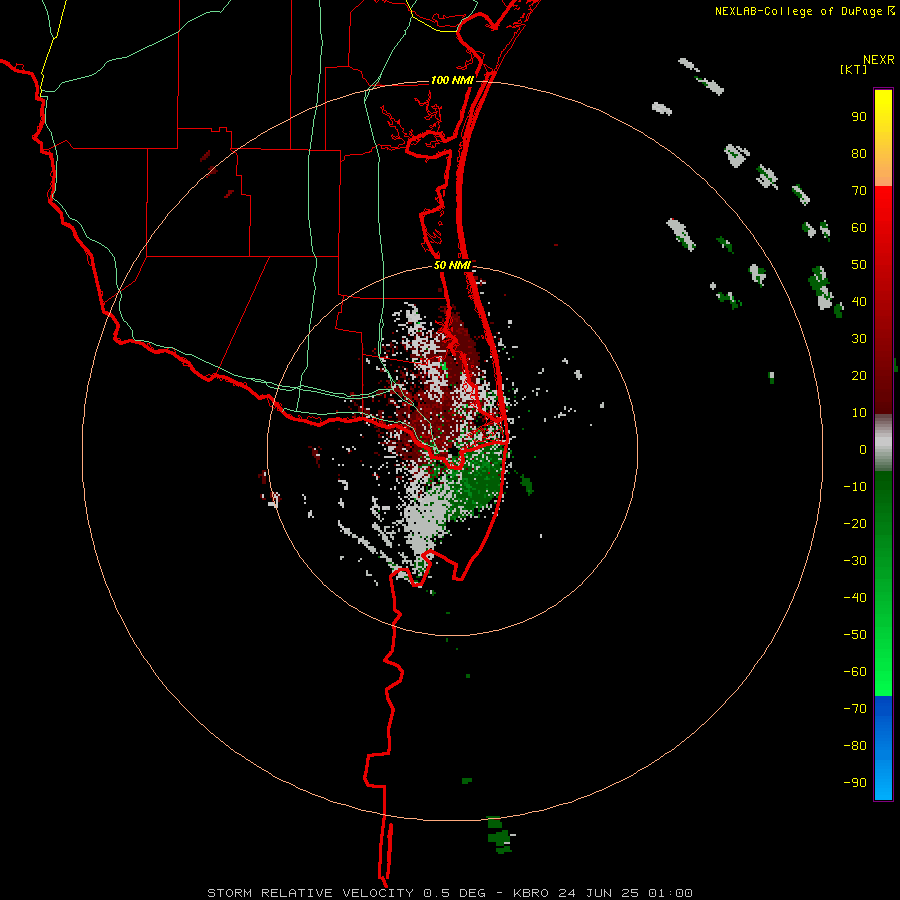900x900 pixels.
Task: Pick the yellow top segment of velocity scale
Action: (x=883, y=138)
